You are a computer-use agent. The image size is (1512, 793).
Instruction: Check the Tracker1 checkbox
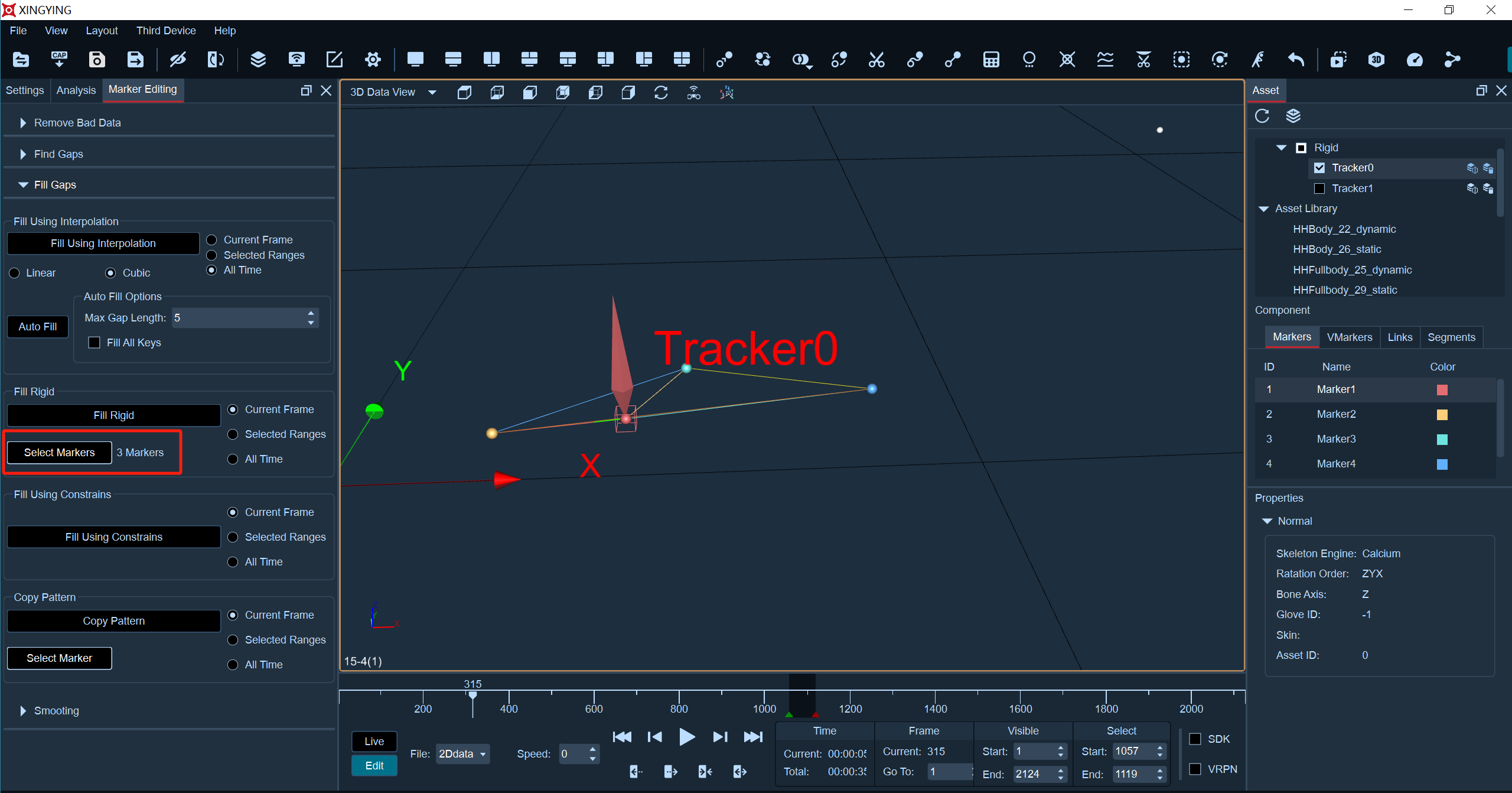point(1319,188)
